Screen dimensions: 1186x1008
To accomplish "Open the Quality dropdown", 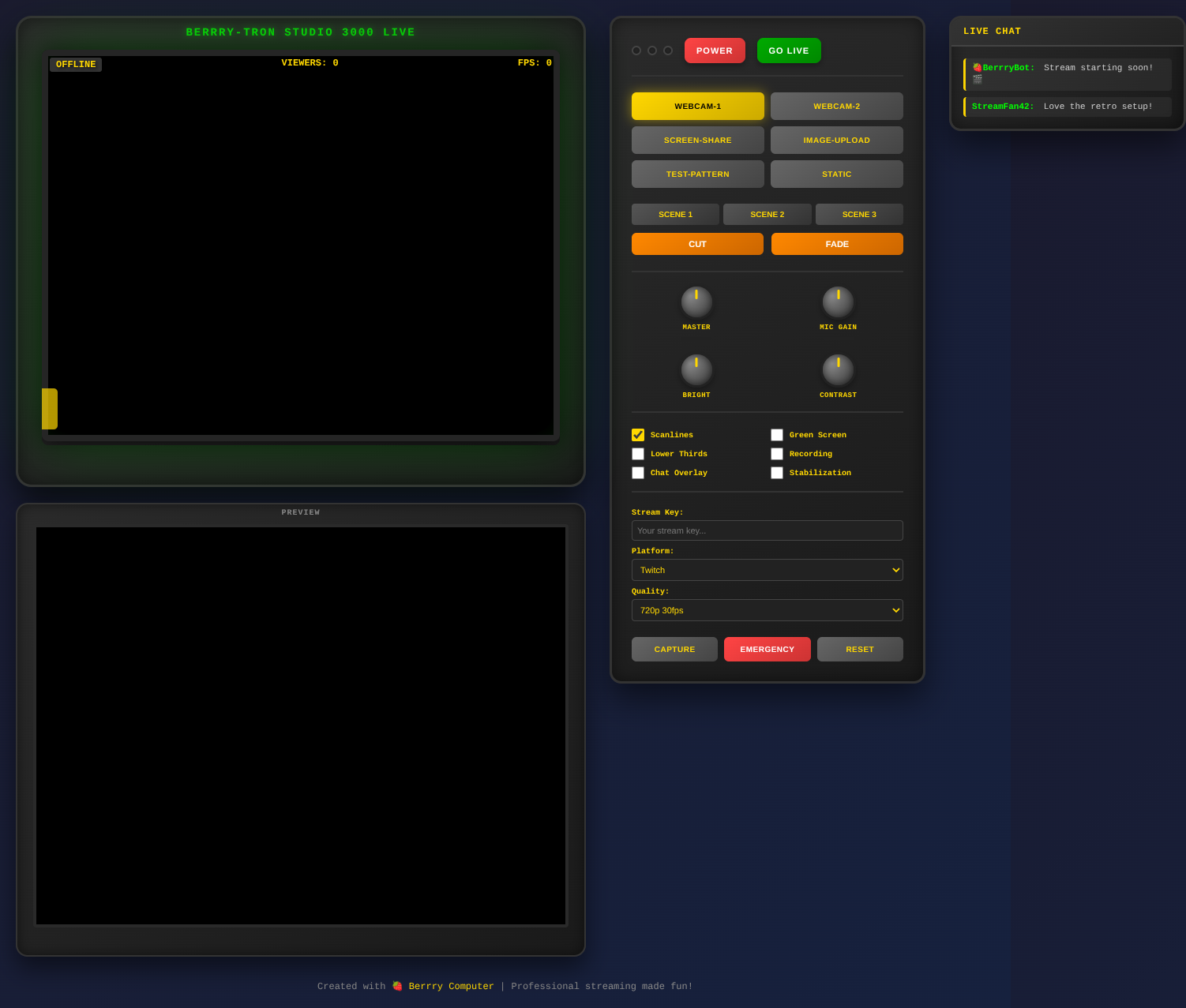I will coord(767,609).
